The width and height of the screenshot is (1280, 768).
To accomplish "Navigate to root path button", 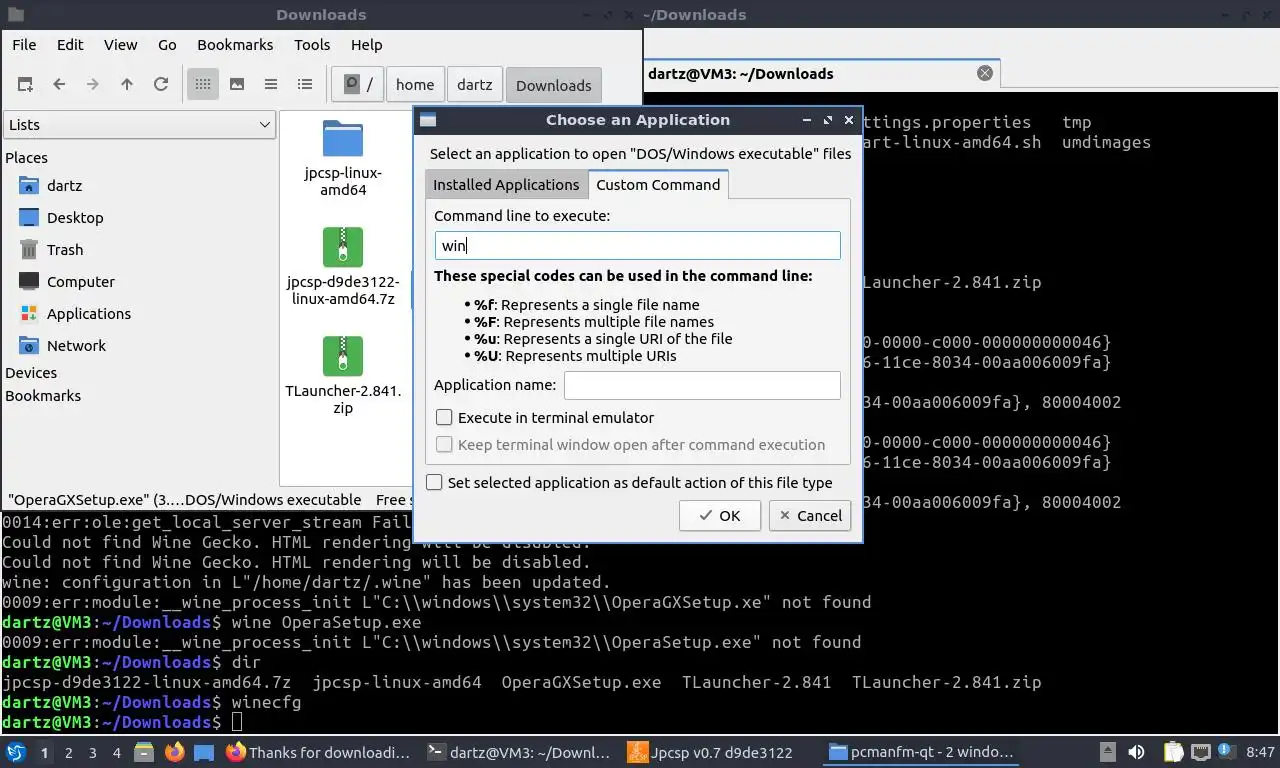I will (x=358, y=85).
